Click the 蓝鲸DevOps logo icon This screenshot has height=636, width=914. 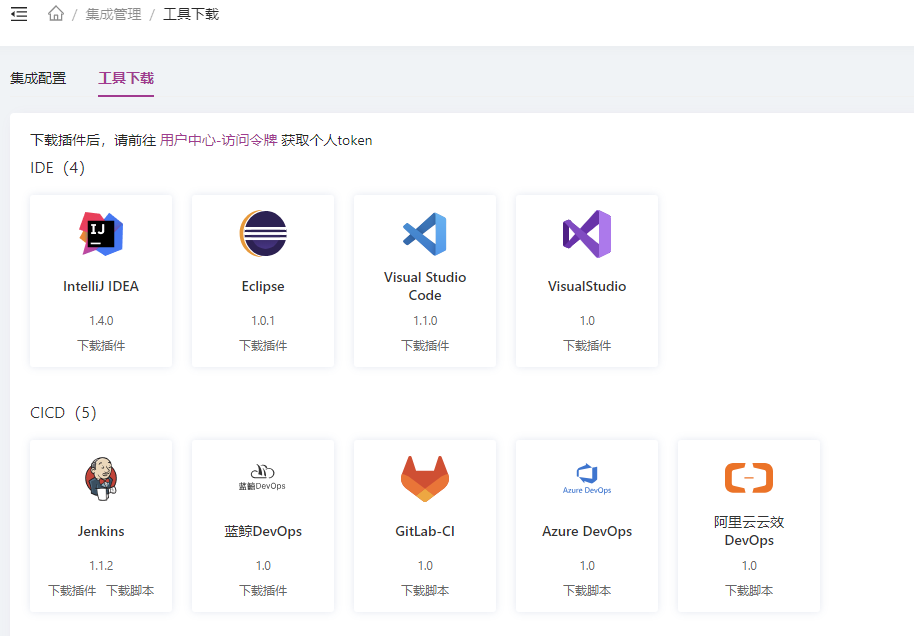263,476
